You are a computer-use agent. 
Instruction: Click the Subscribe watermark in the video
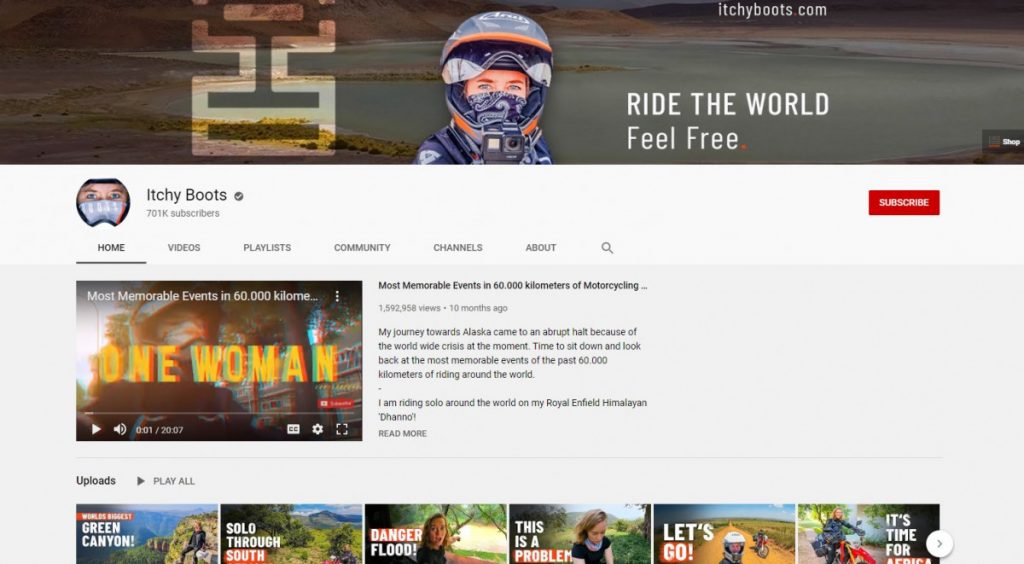click(336, 404)
